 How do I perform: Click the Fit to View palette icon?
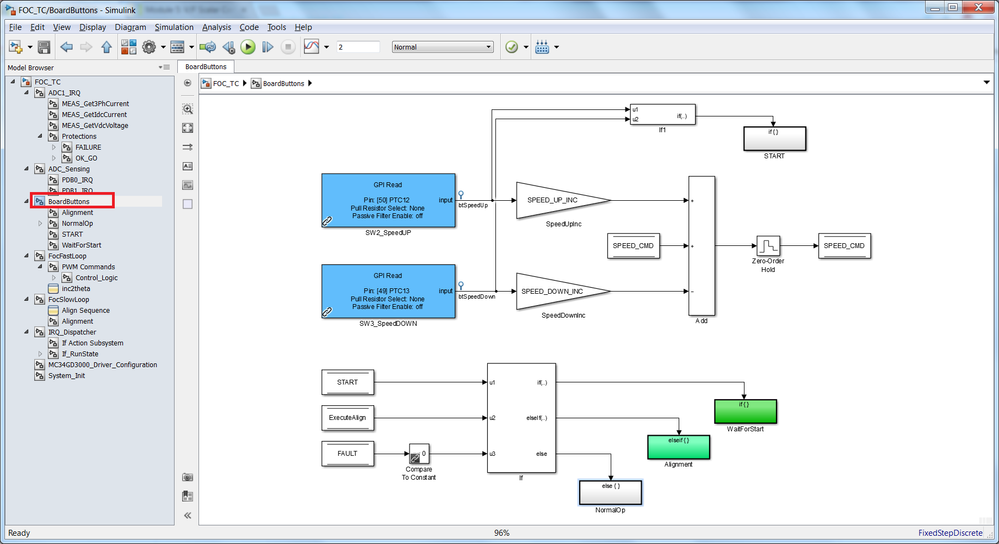[x=187, y=128]
